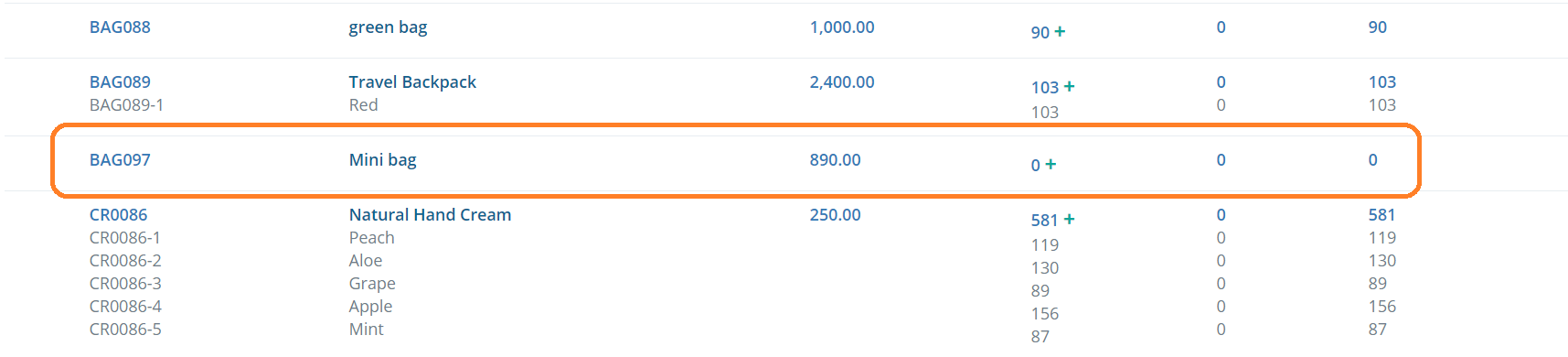The image size is (1568, 357).
Task: Click the 250.00 price value
Action: [x=835, y=215]
